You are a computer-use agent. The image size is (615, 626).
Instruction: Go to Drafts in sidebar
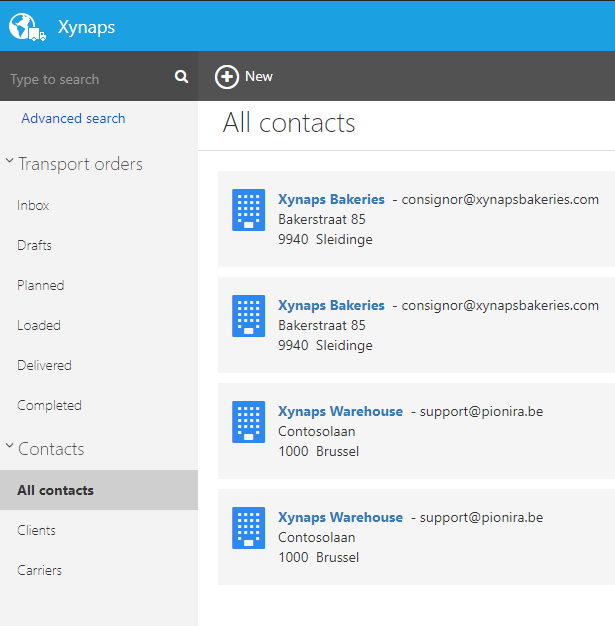point(34,245)
